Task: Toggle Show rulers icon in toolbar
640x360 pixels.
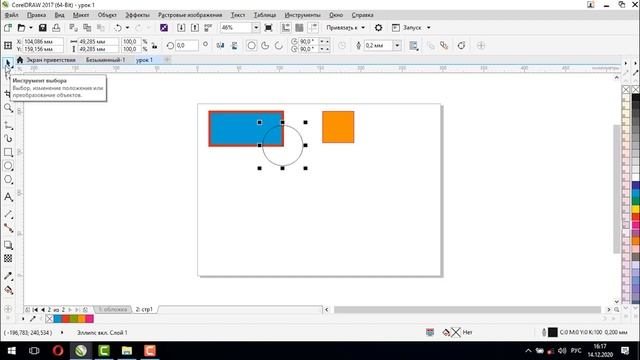Action: (x=286, y=28)
